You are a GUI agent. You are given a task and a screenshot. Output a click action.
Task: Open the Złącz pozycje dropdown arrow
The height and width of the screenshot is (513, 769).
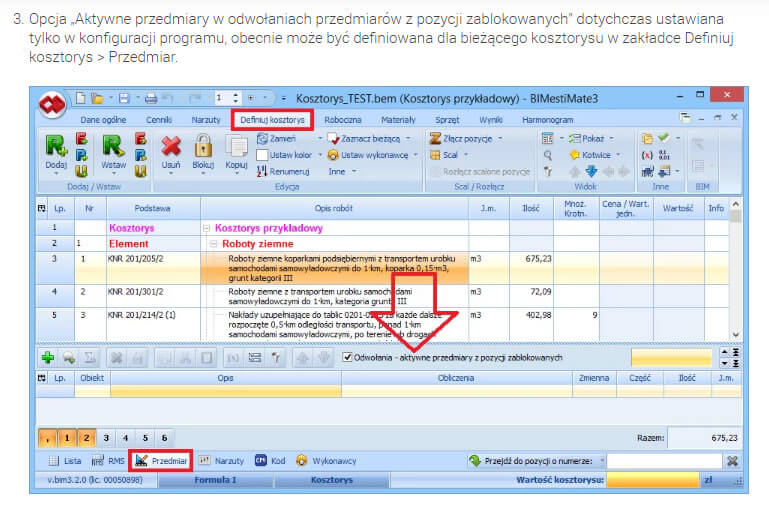click(x=500, y=139)
